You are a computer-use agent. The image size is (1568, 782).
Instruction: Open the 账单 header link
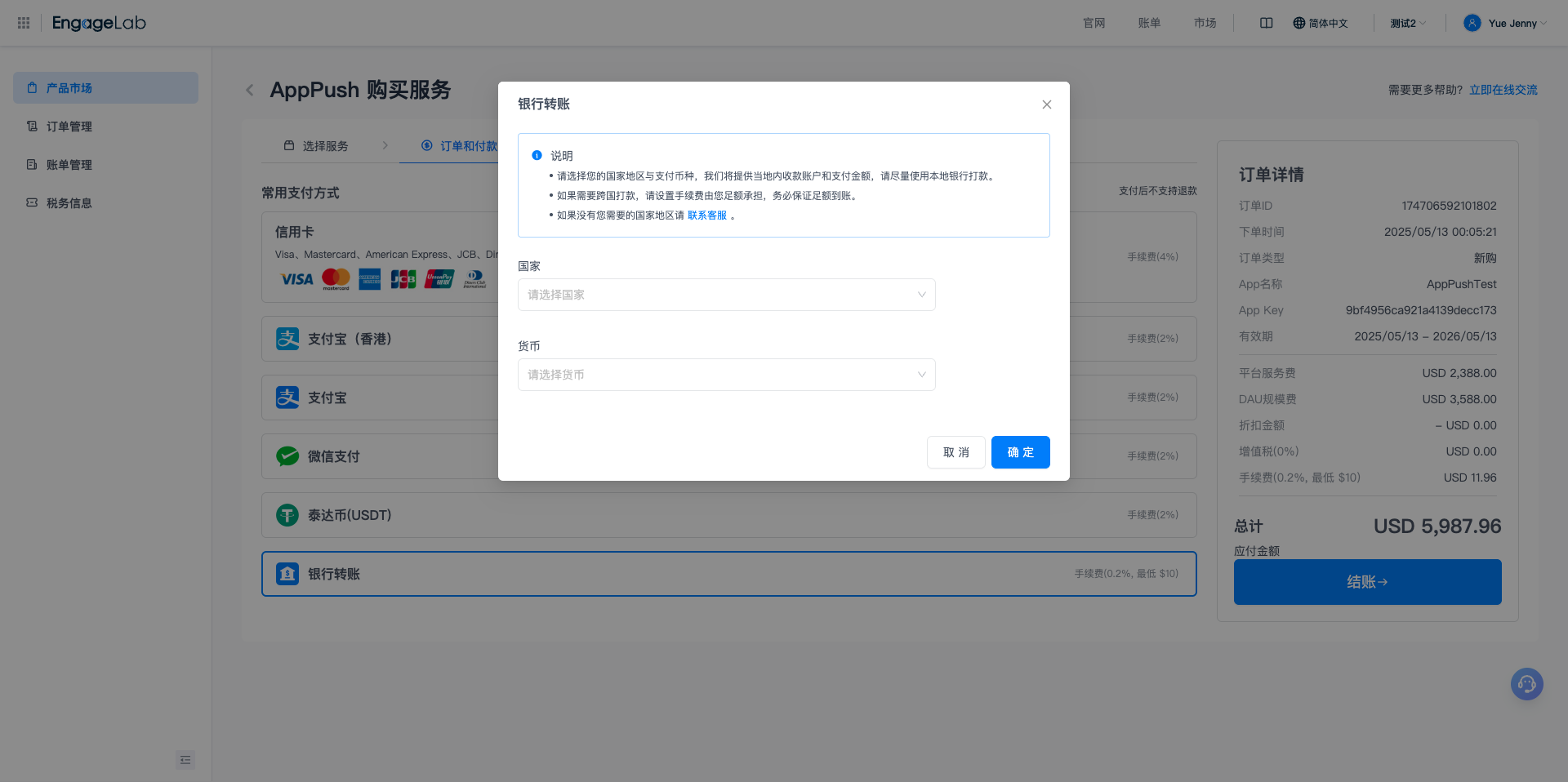point(1150,23)
